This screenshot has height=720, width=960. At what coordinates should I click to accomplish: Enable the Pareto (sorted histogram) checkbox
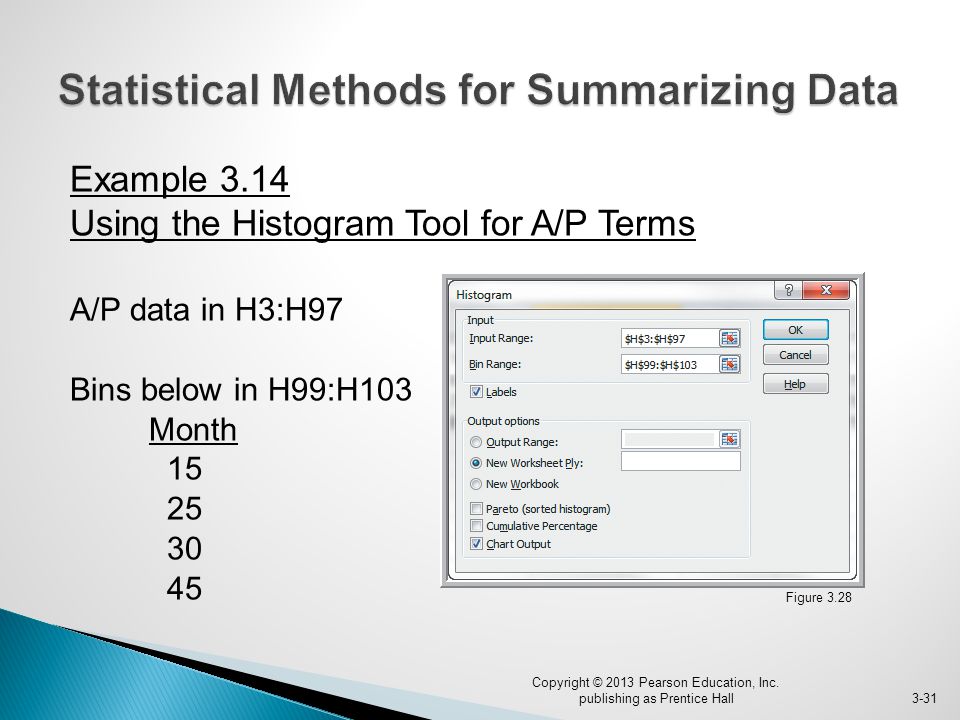476,508
